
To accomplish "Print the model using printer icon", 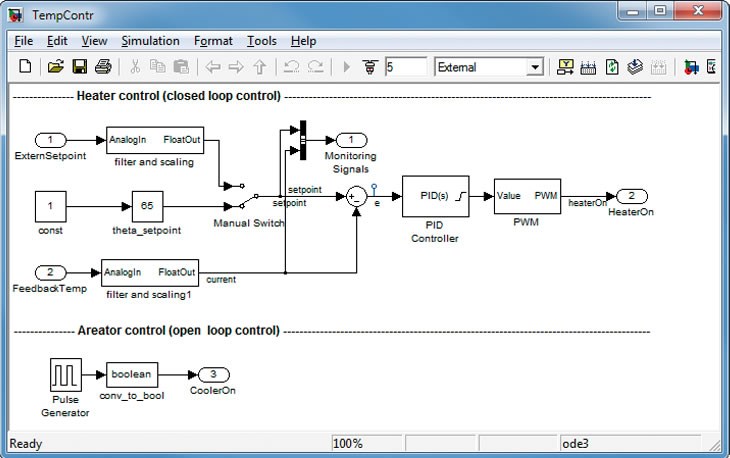I will [103, 67].
